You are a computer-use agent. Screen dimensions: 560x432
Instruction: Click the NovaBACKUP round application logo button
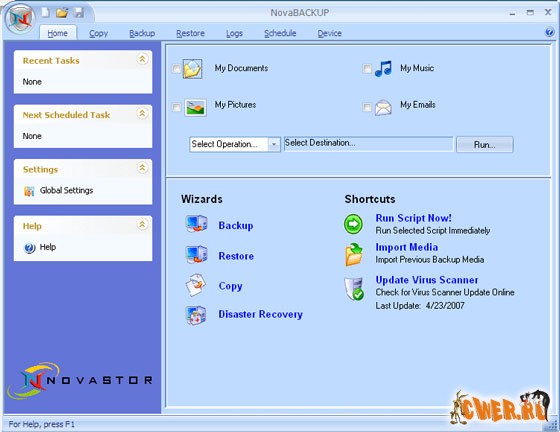pos(21,19)
